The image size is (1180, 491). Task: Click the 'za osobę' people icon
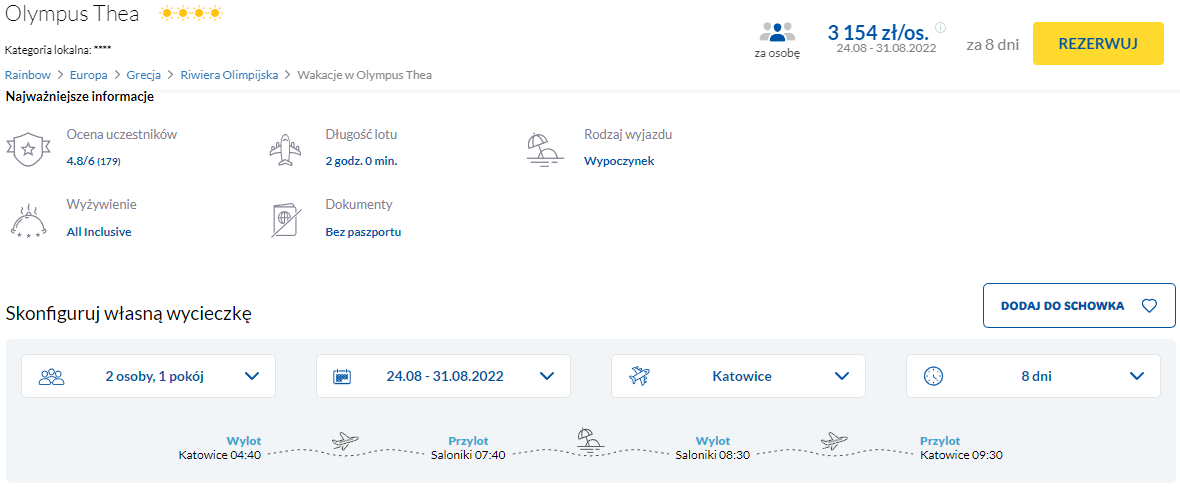[x=777, y=32]
